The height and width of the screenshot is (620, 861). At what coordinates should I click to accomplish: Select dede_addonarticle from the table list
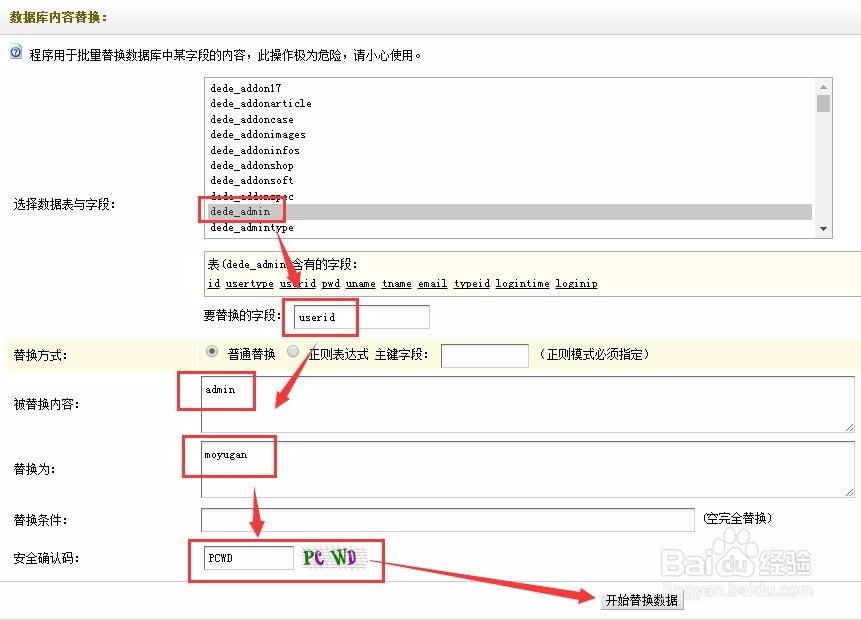pos(262,103)
